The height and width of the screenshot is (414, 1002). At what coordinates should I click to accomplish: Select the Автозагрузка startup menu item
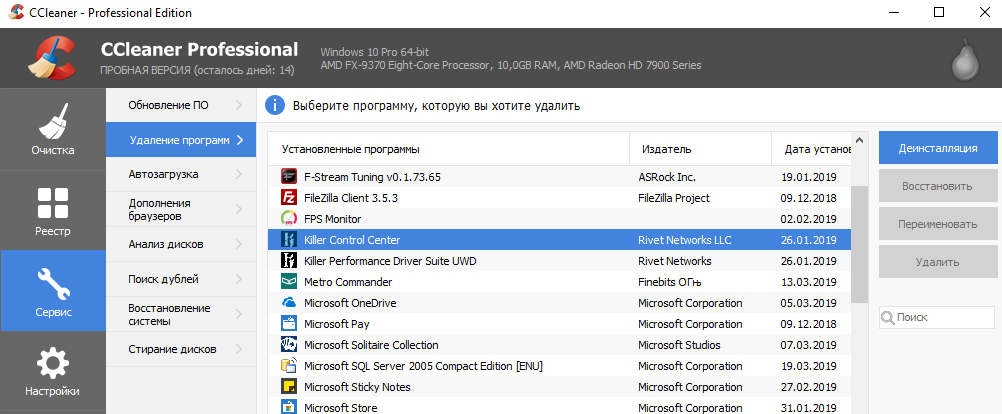click(x=180, y=174)
